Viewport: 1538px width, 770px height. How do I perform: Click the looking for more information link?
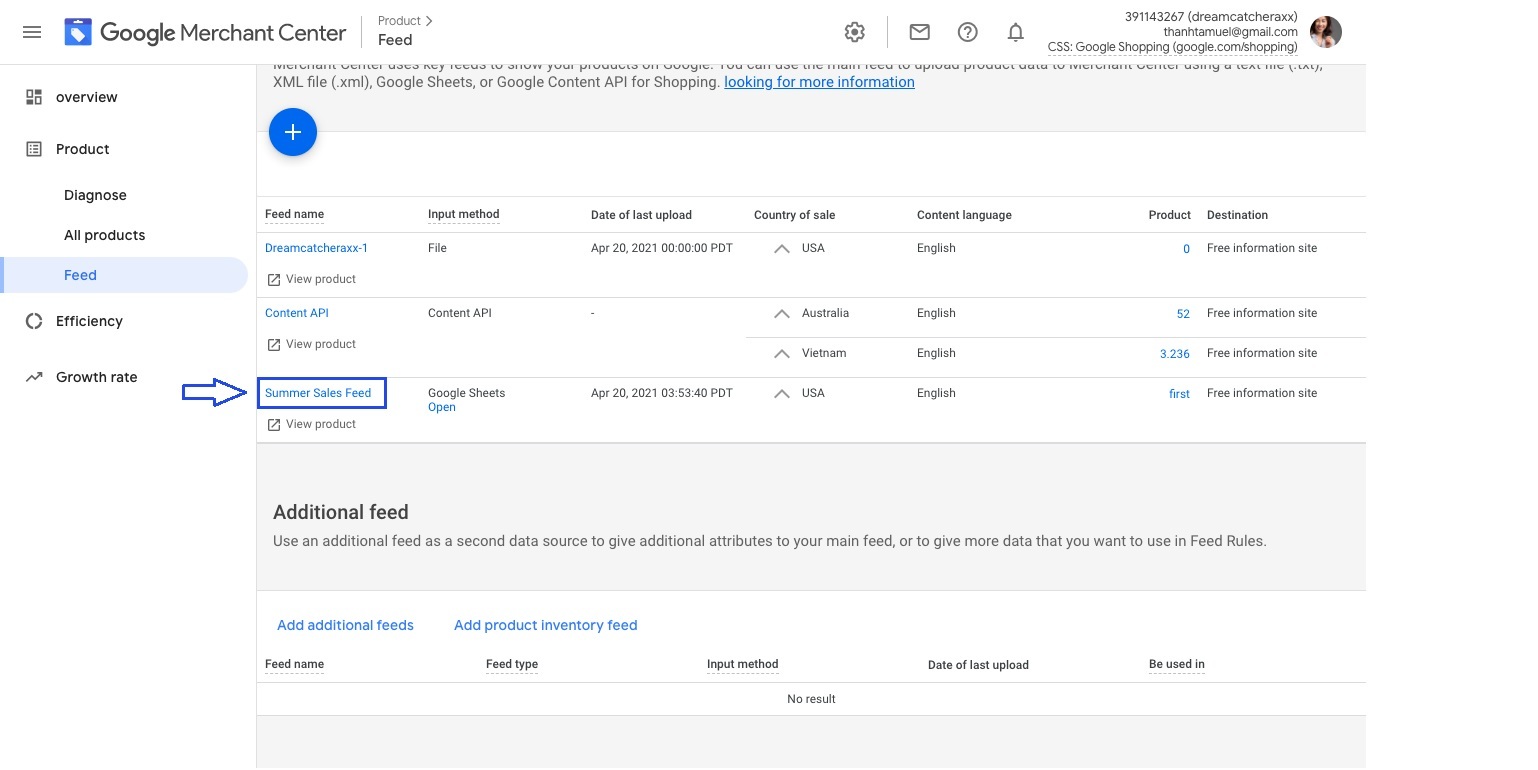pos(819,82)
